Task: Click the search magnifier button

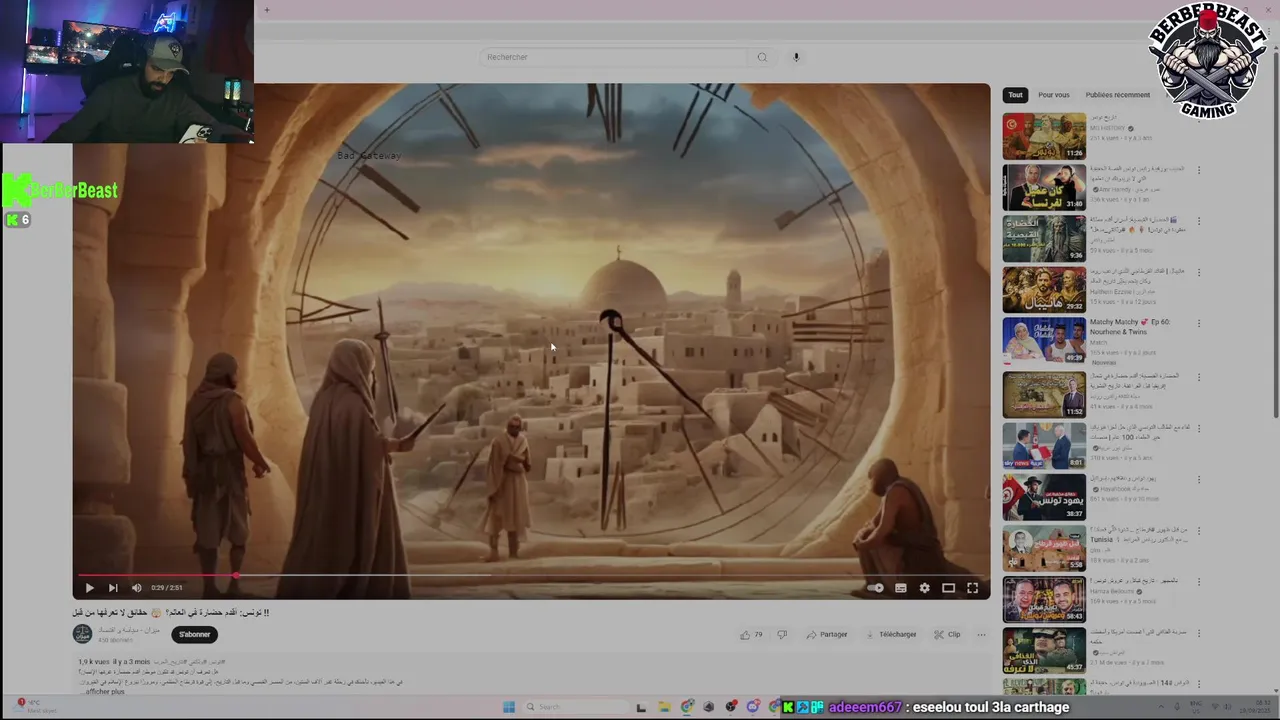Action: coord(762,57)
